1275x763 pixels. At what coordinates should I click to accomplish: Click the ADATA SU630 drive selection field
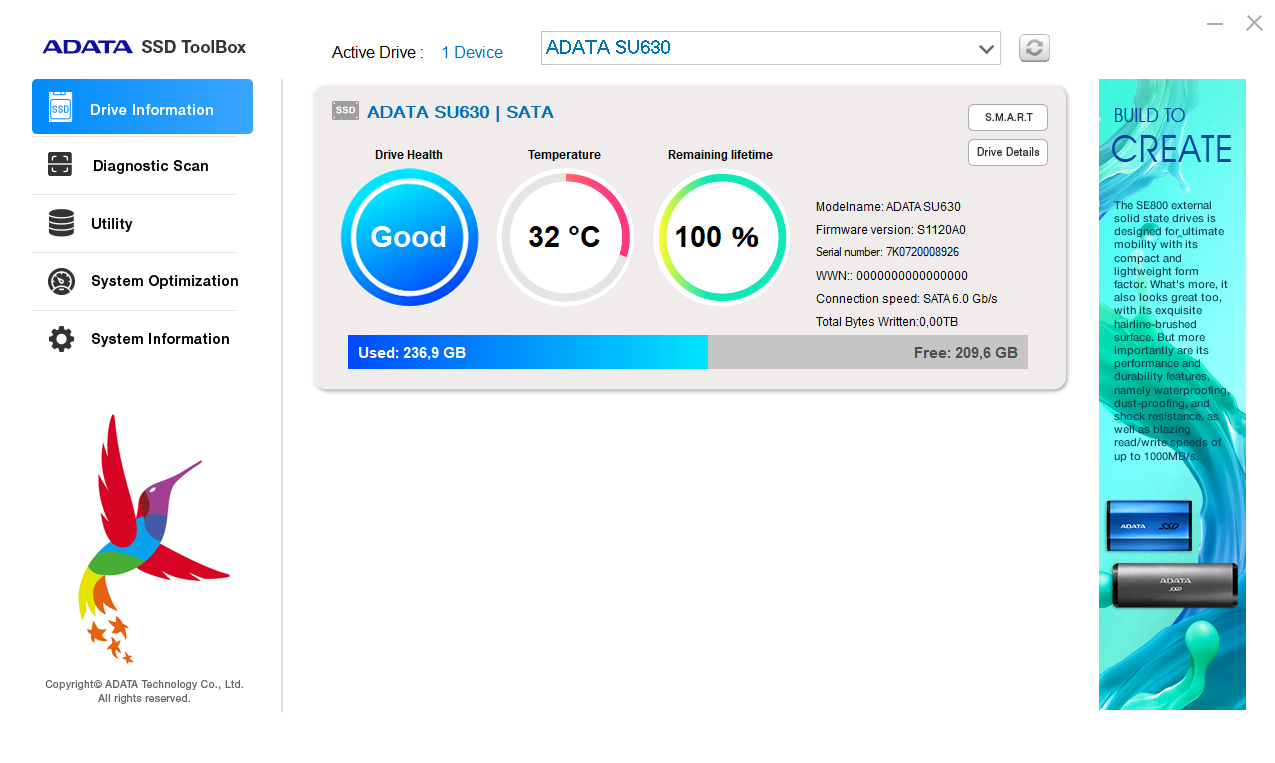[x=770, y=48]
